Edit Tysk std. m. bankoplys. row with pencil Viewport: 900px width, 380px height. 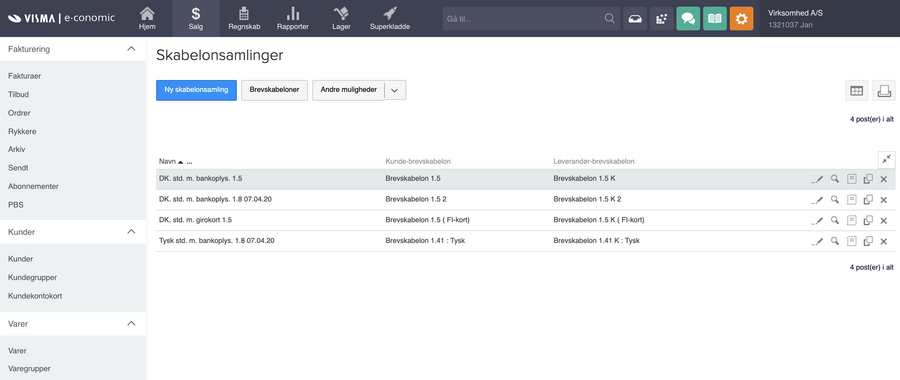[817, 241]
